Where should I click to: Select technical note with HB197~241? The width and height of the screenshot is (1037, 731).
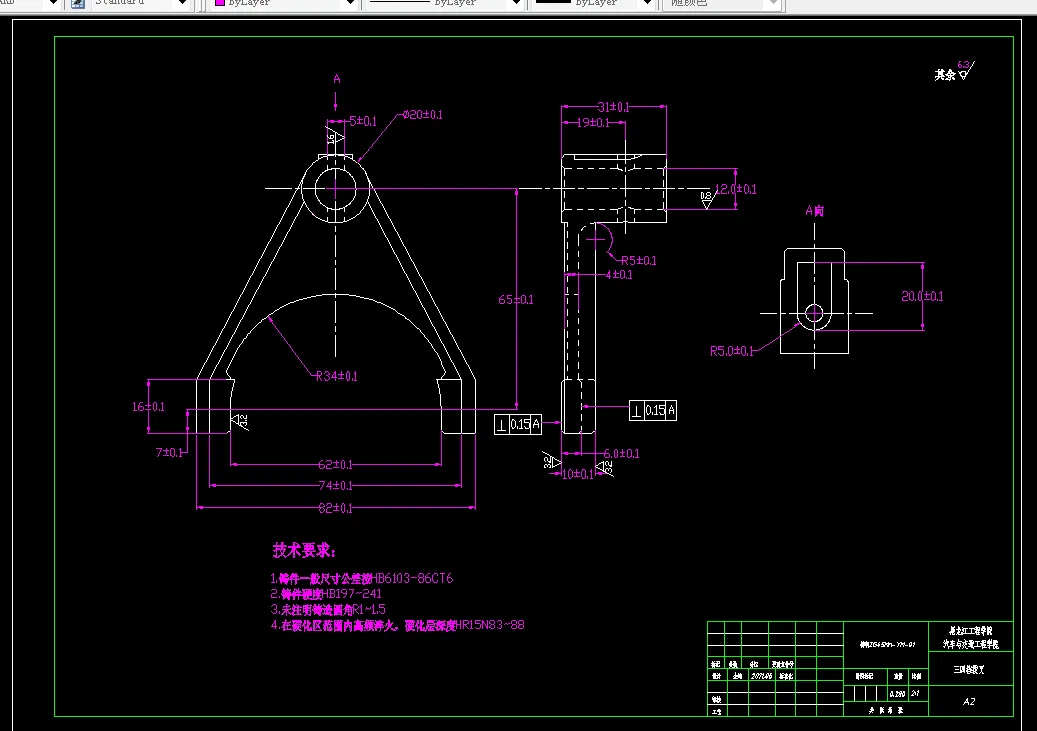click(x=326, y=594)
